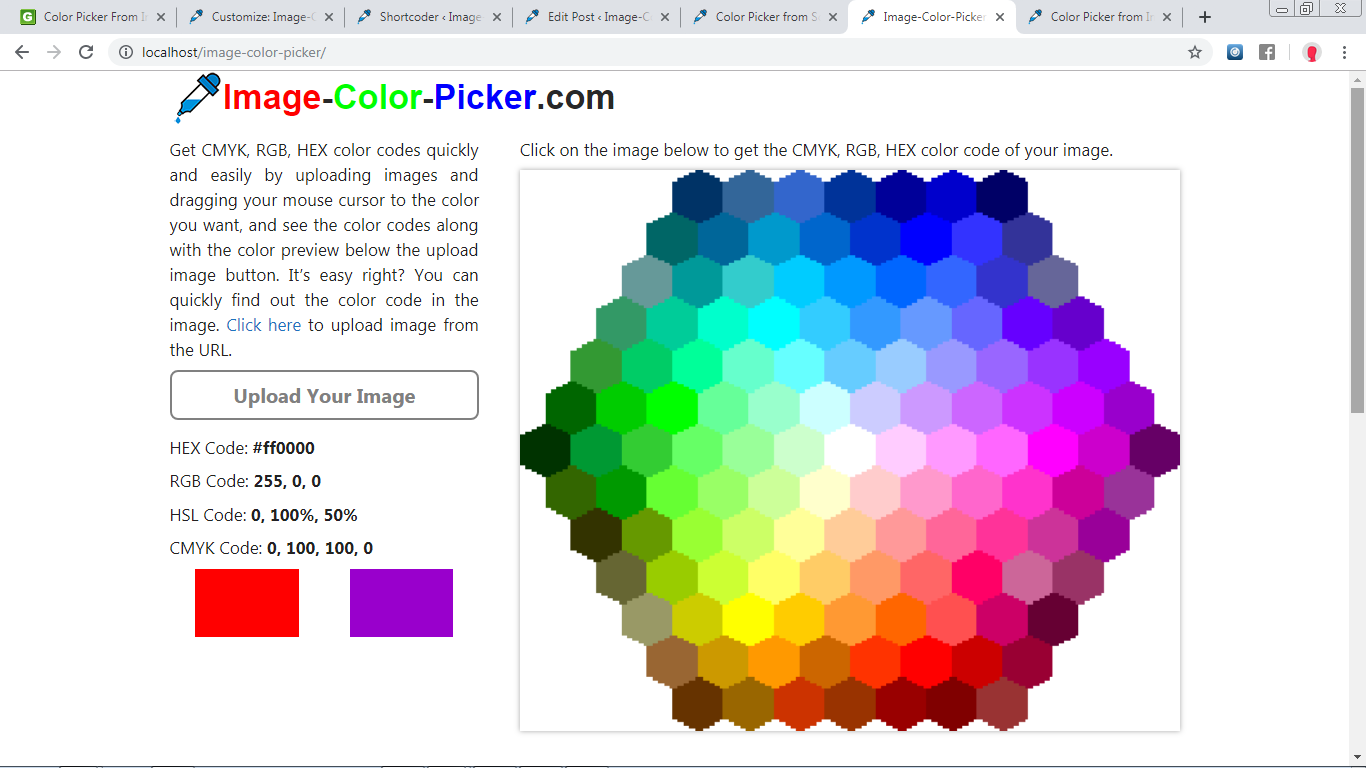Open the blue round extension icon
Image resolution: width=1366 pixels, height=768 pixels.
pos(1235,52)
